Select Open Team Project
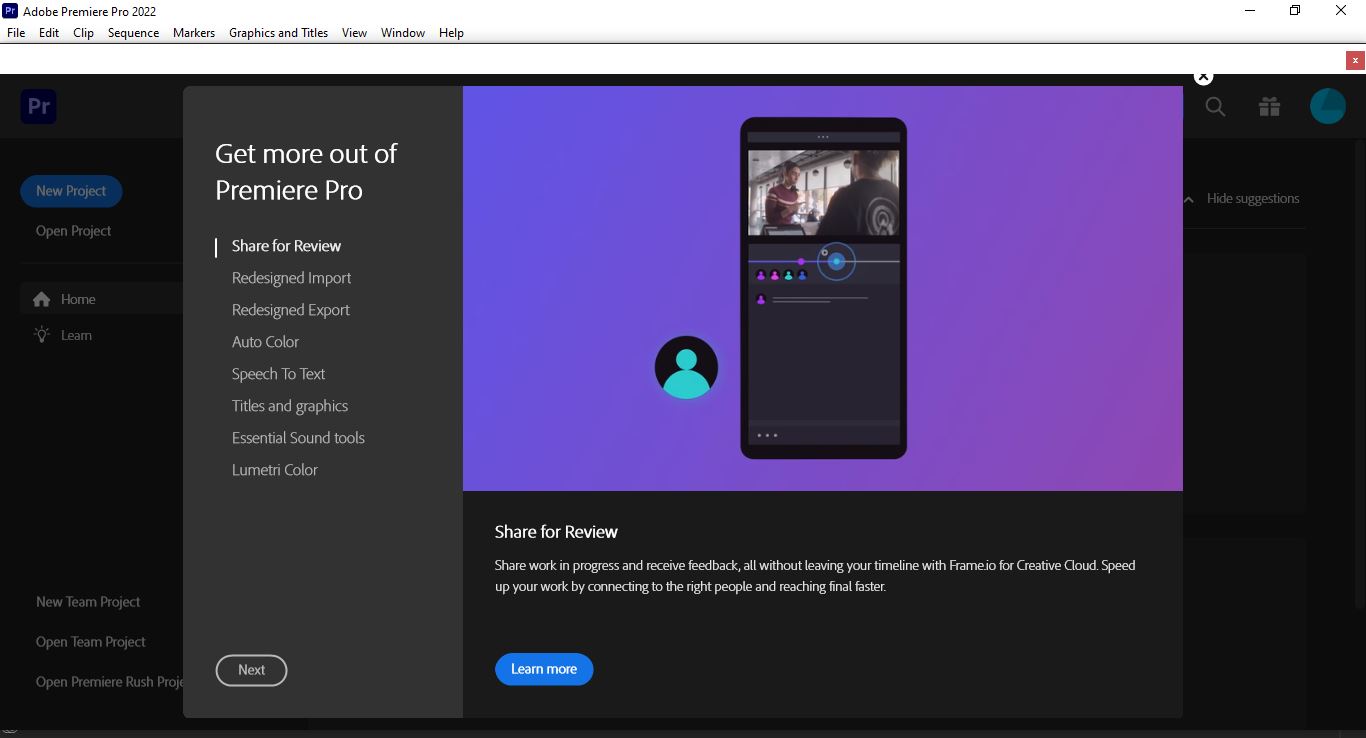 91,642
